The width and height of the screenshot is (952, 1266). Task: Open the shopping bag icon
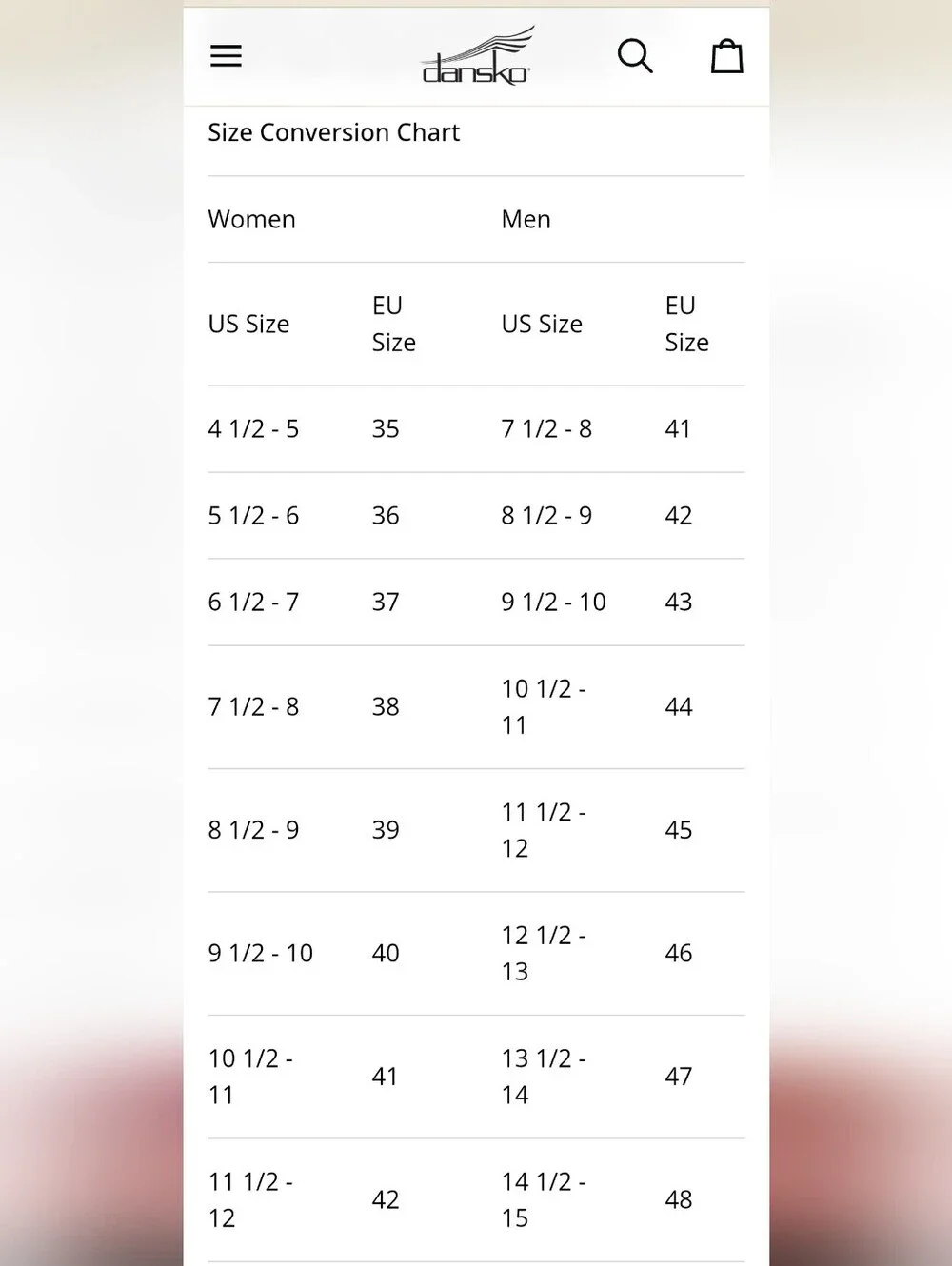click(727, 56)
